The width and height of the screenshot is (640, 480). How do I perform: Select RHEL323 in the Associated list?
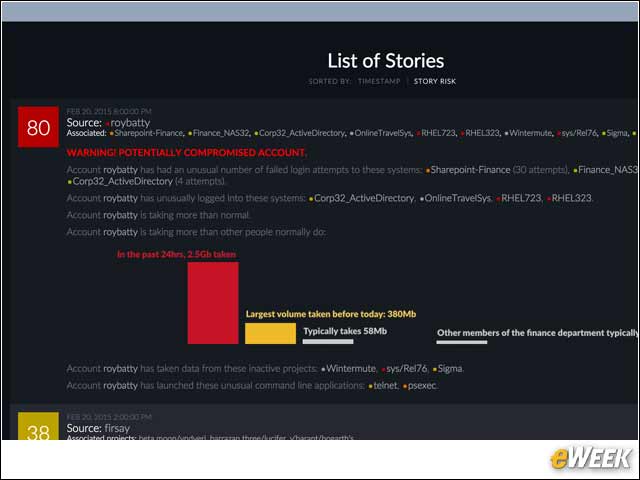click(x=482, y=133)
